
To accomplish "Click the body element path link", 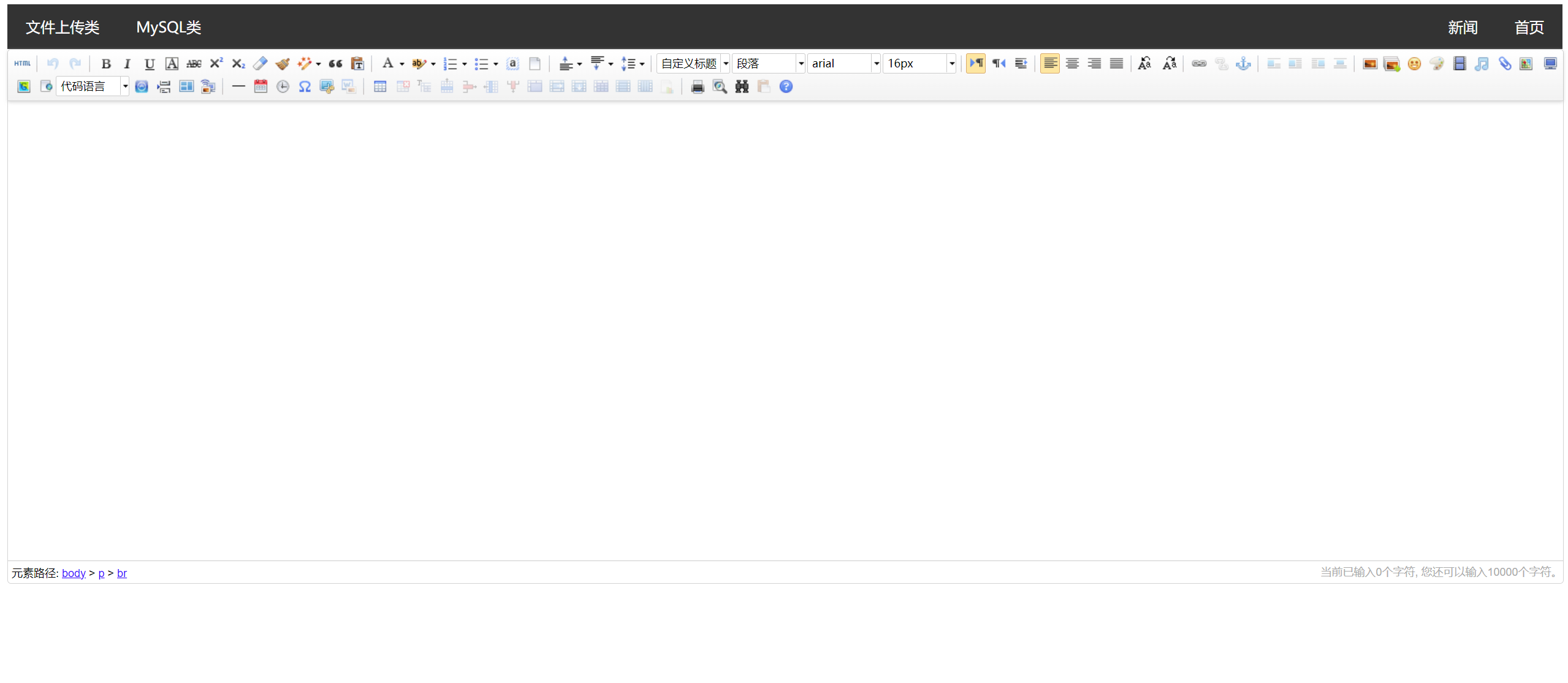I will point(74,573).
